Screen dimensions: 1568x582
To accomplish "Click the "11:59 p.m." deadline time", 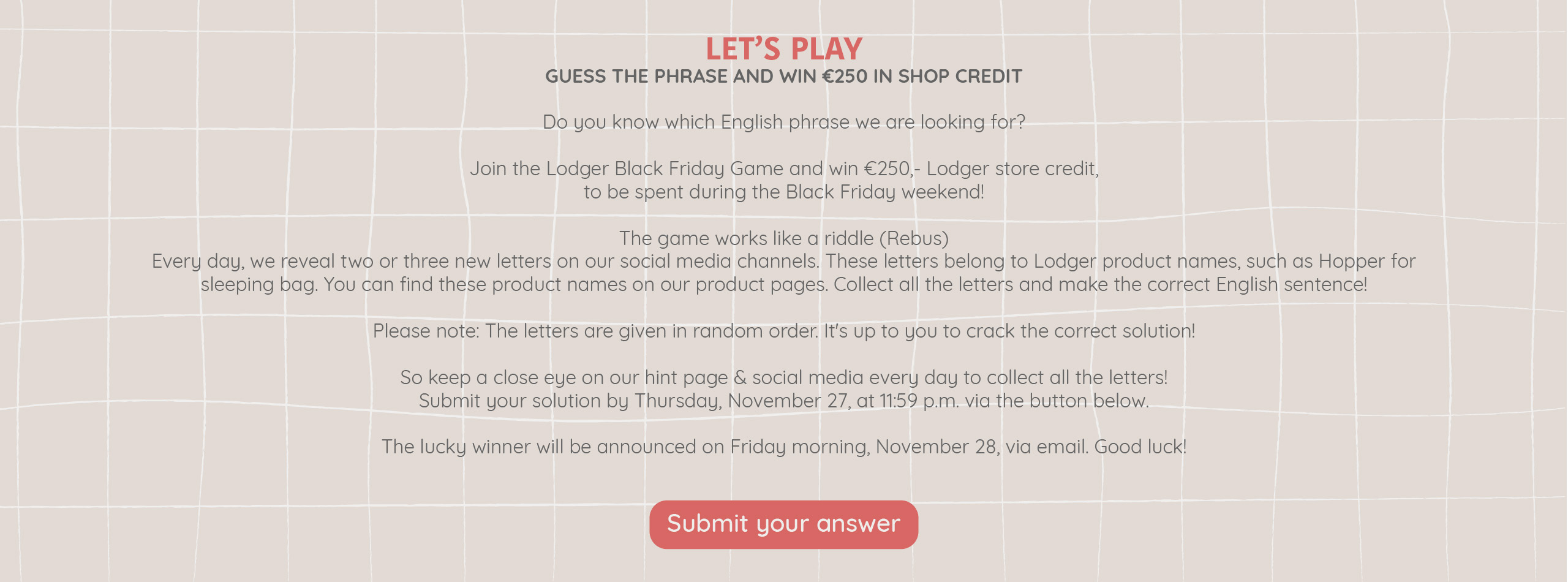I will pos(919,401).
